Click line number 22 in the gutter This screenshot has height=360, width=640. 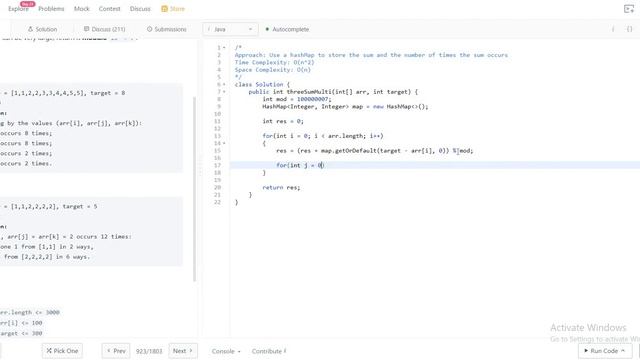click(x=218, y=202)
